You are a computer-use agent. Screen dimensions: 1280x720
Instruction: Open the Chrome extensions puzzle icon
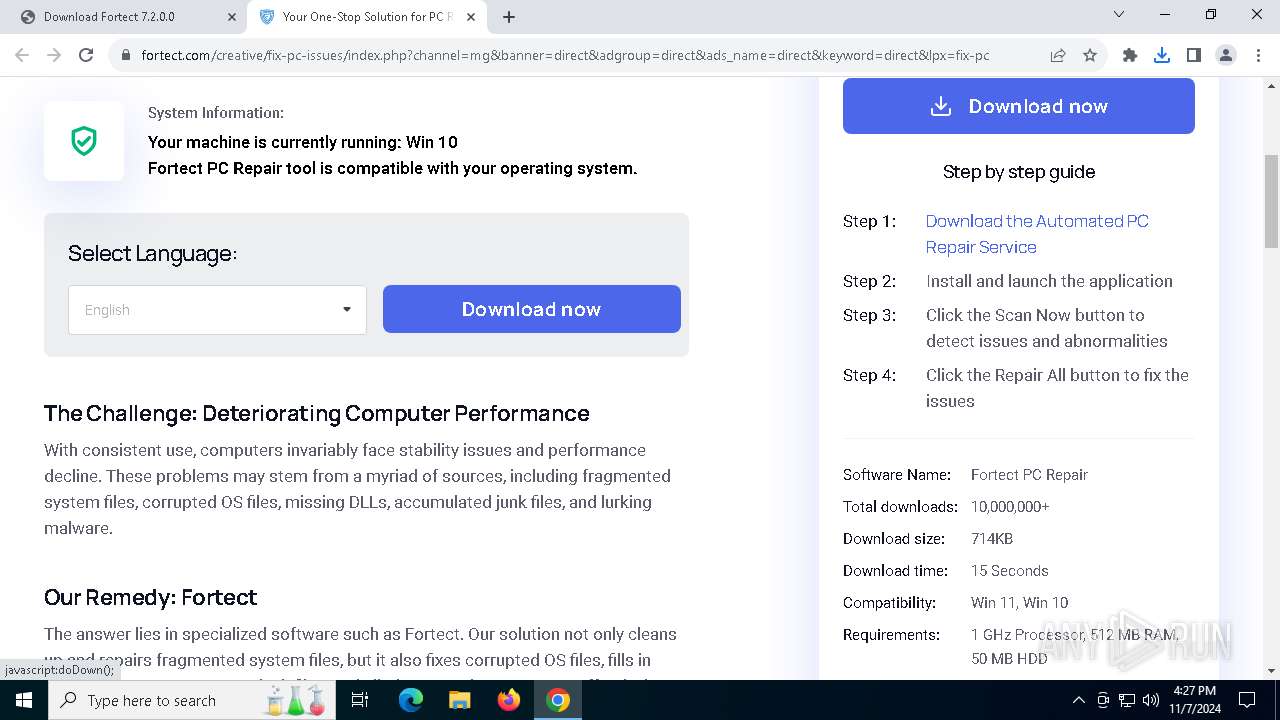pyautogui.click(x=1130, y=56)
